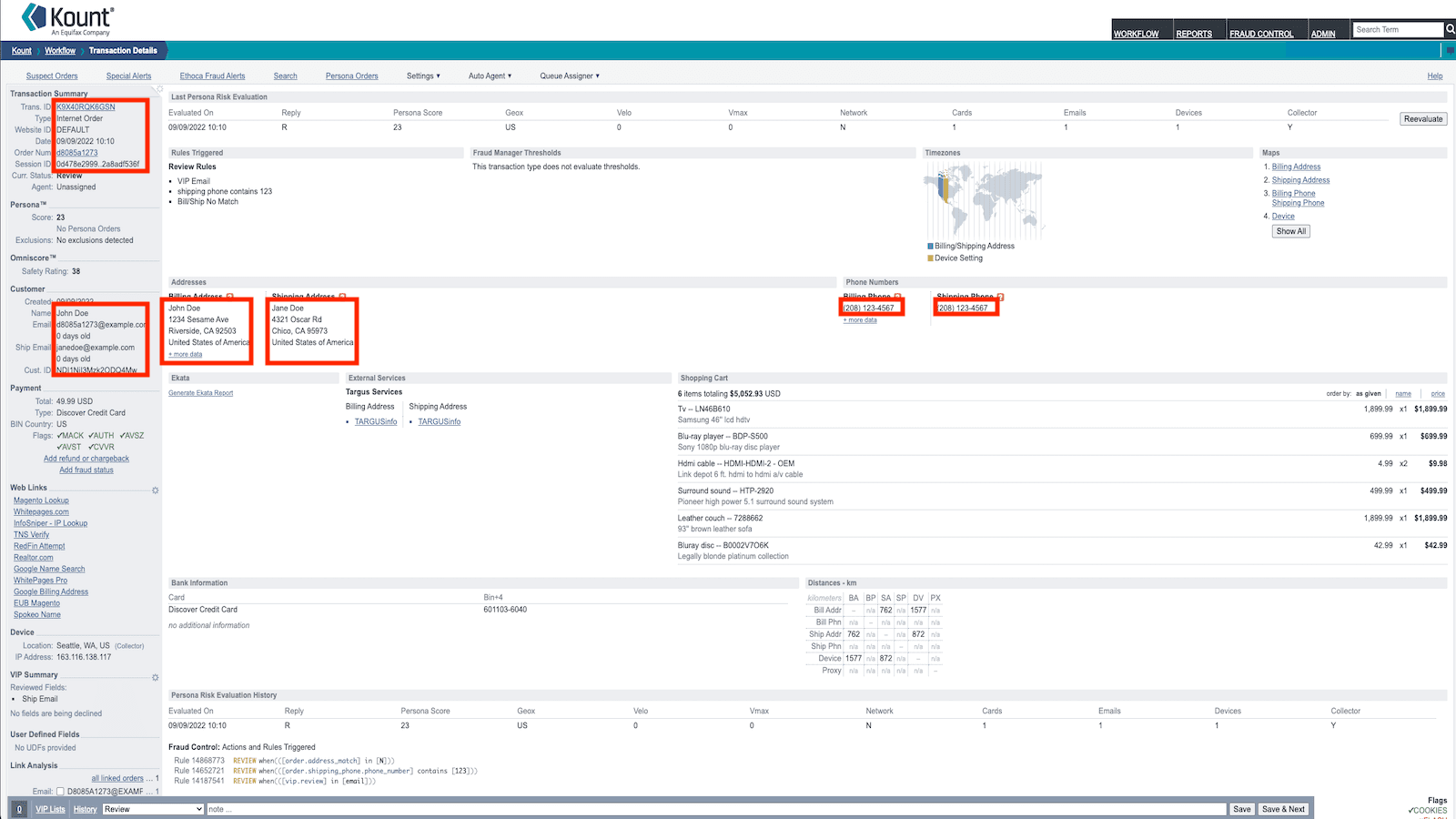Image resolution: width=1456 pixels, height=819 pixels.
Task: Click the Save button
Action: click(x=1242, y=809)
